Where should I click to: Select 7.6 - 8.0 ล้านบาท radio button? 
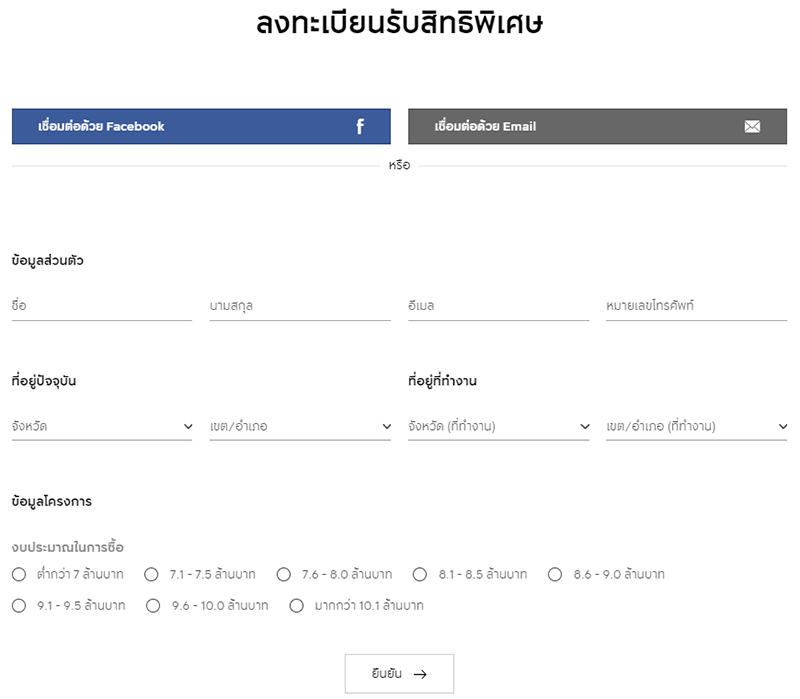coord(284,574)
